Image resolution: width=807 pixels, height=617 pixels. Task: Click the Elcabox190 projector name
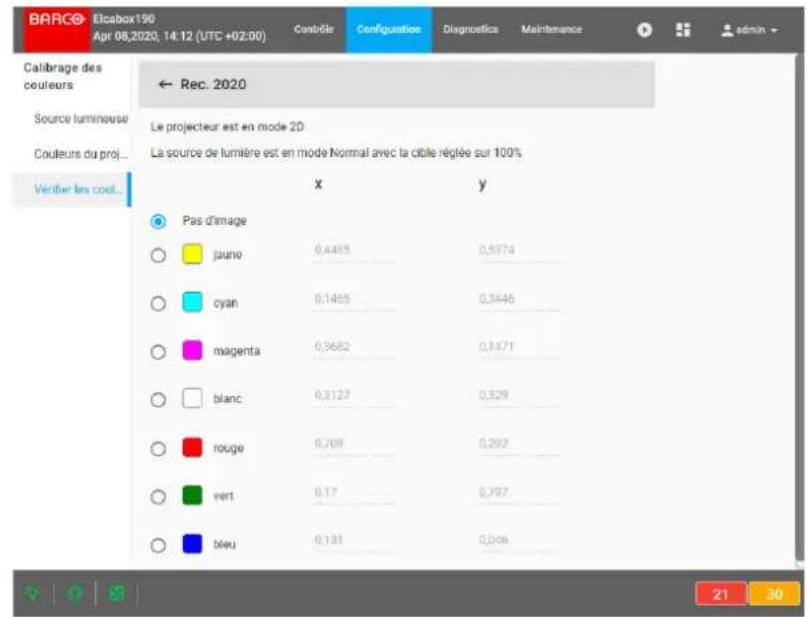(x=124, y=19)
